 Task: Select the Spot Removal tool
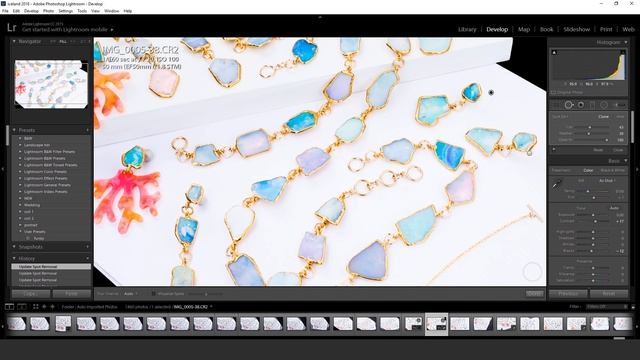click(x=569, y=105)
